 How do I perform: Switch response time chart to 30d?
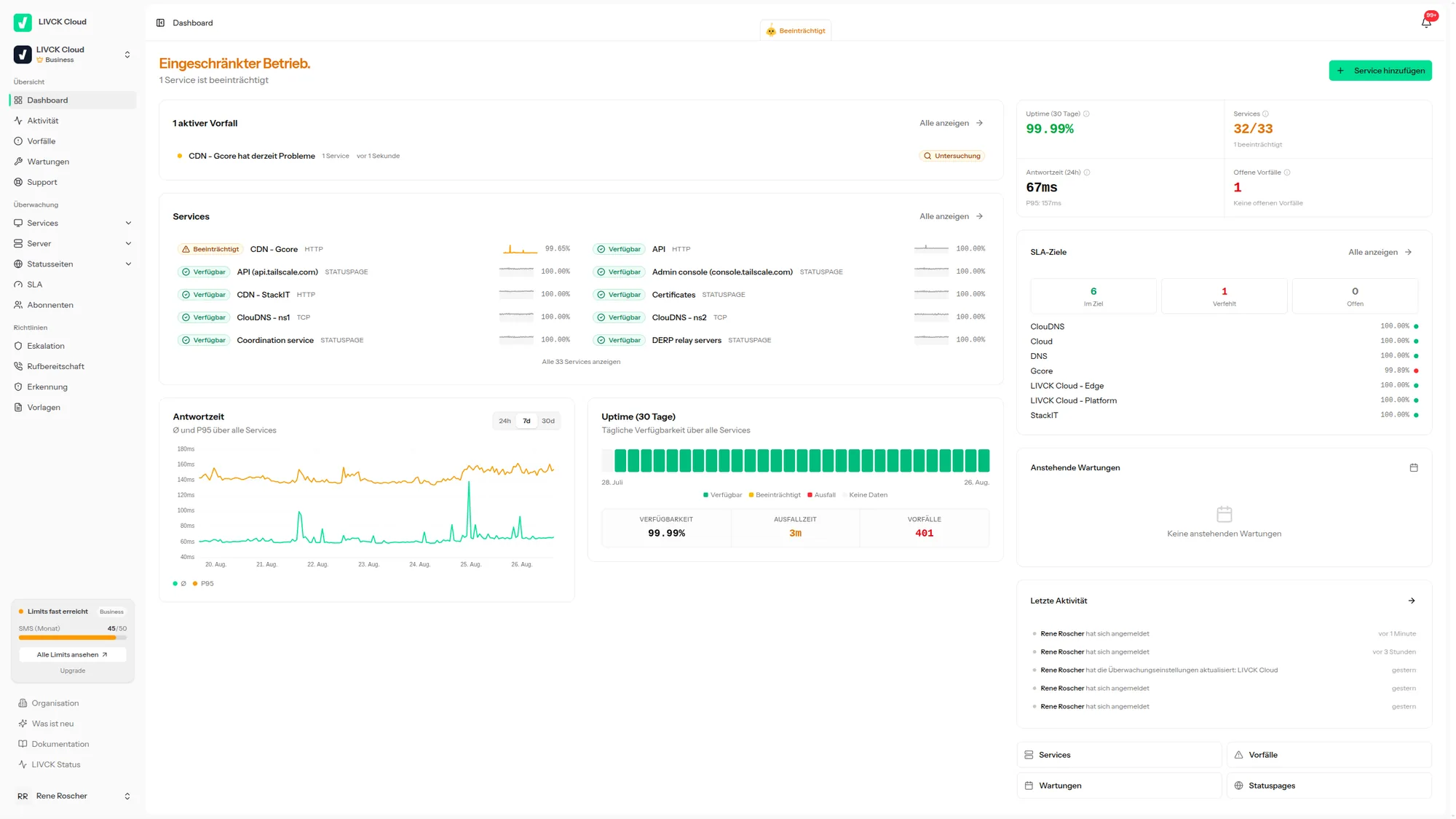tap(548, 421)
